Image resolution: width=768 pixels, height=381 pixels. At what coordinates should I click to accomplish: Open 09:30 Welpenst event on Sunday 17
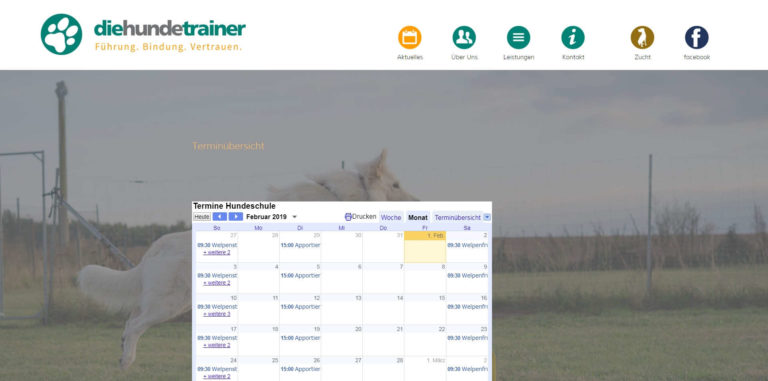217,338
